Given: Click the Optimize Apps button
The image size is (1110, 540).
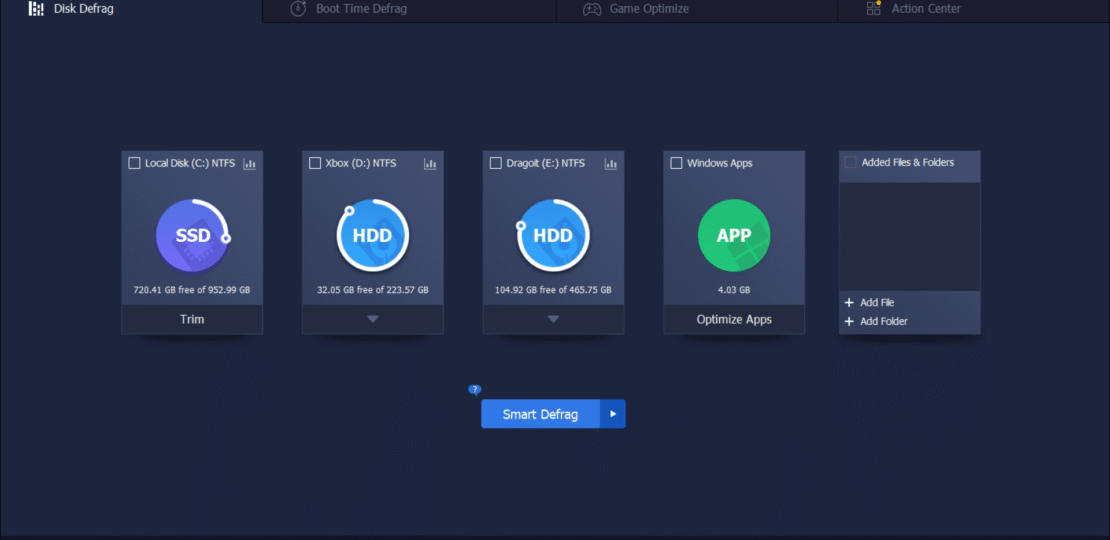Looking at the screenshot, I should 734,319.
